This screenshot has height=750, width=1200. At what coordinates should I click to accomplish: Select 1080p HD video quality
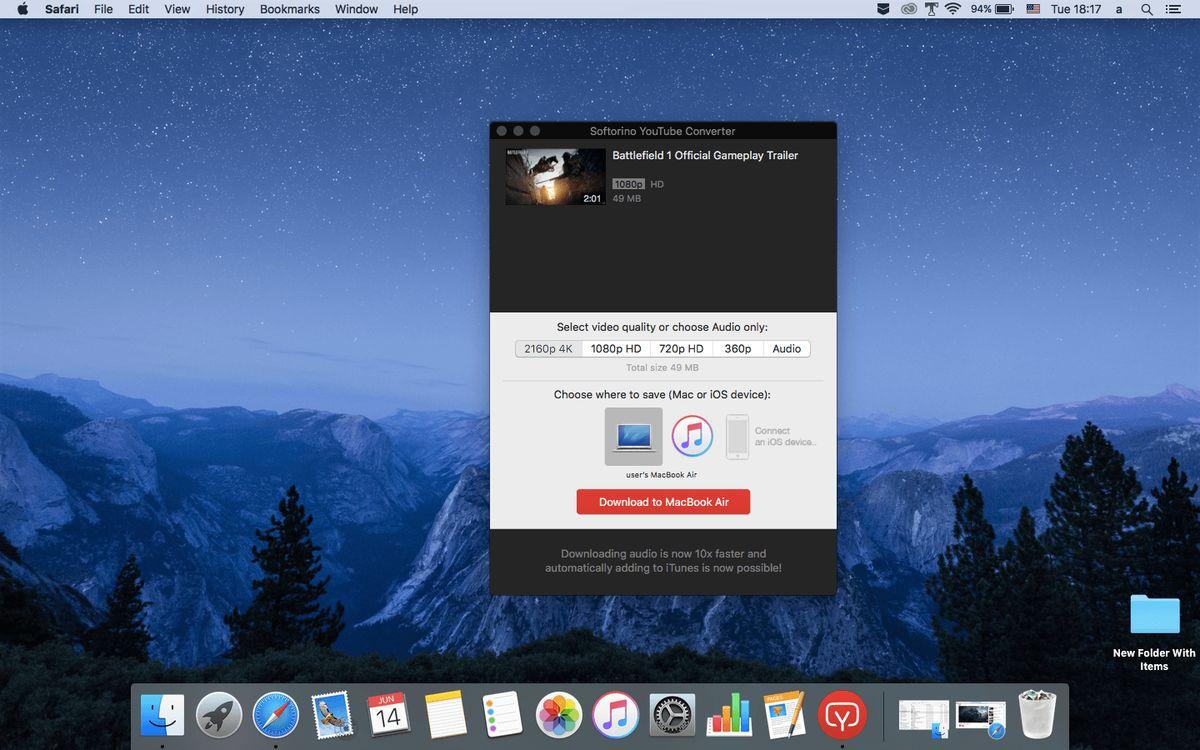[615, 349]
